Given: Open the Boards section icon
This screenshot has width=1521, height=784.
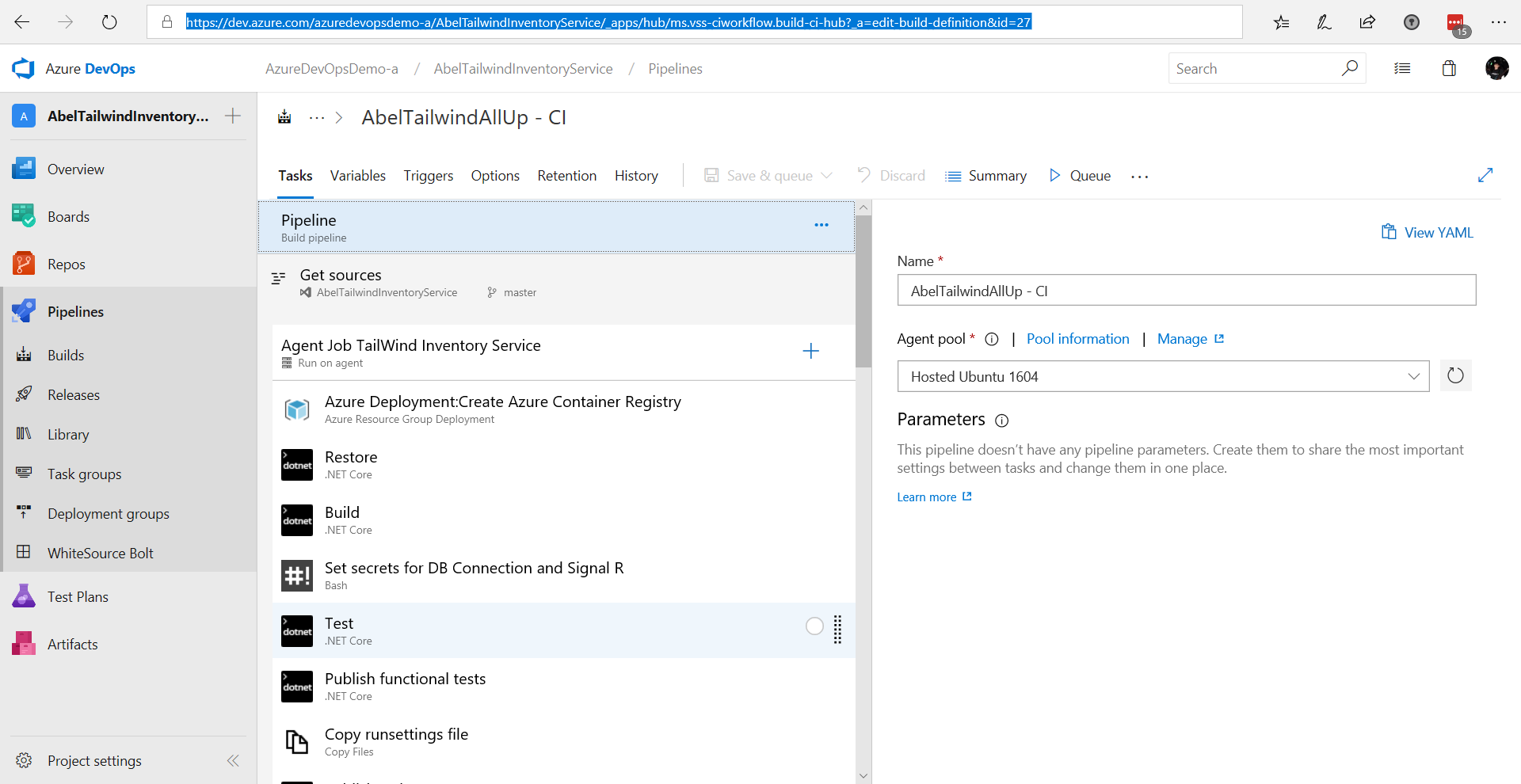Looking at the screenshot, I should 24,216.
